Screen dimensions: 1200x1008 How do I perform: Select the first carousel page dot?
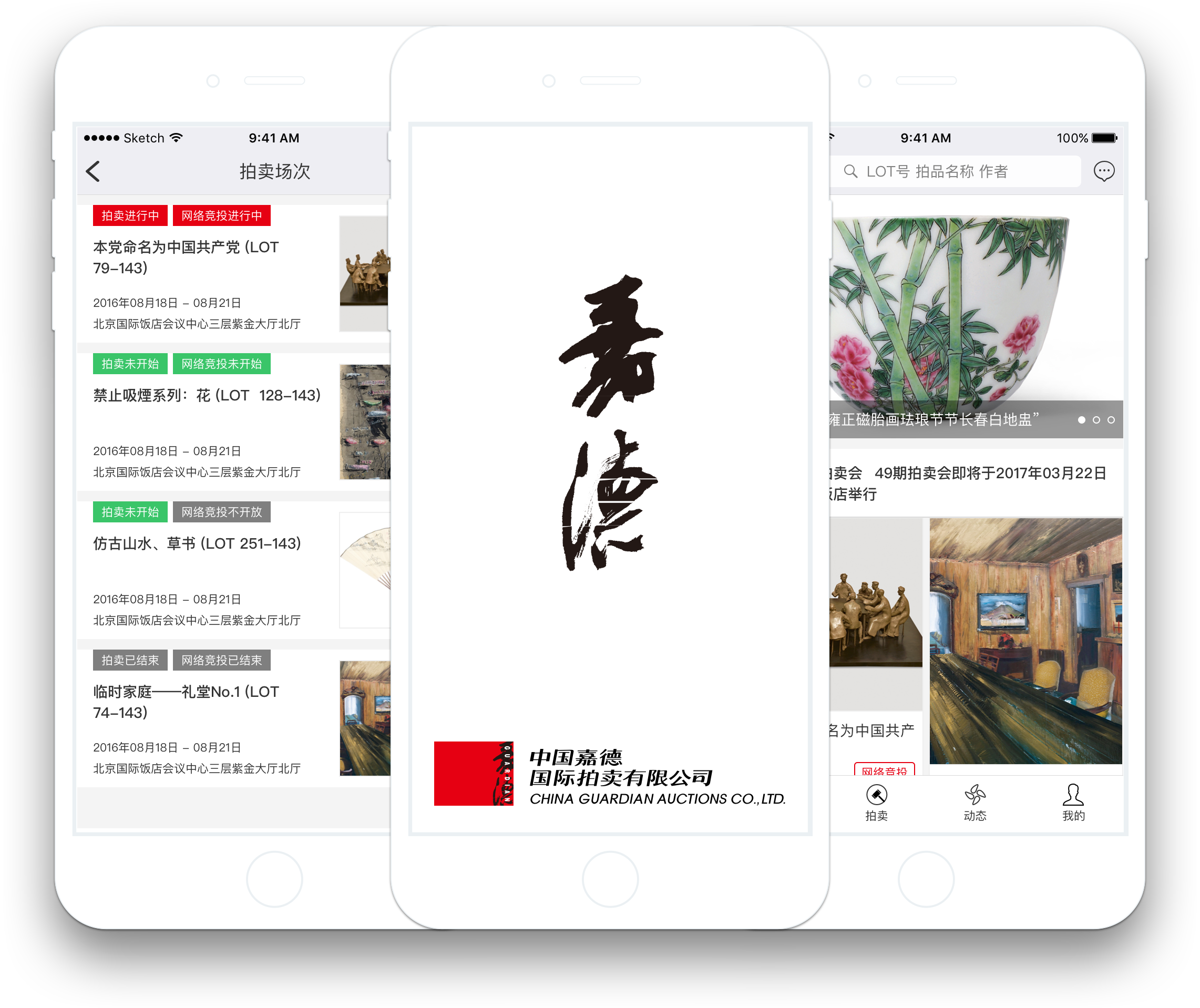(x=1081, y=420)
